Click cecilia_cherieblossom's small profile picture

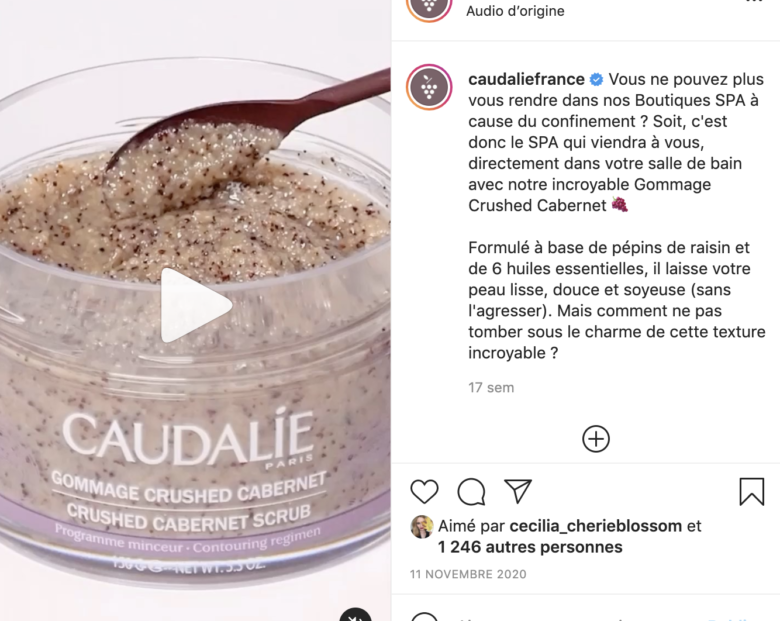422,526
